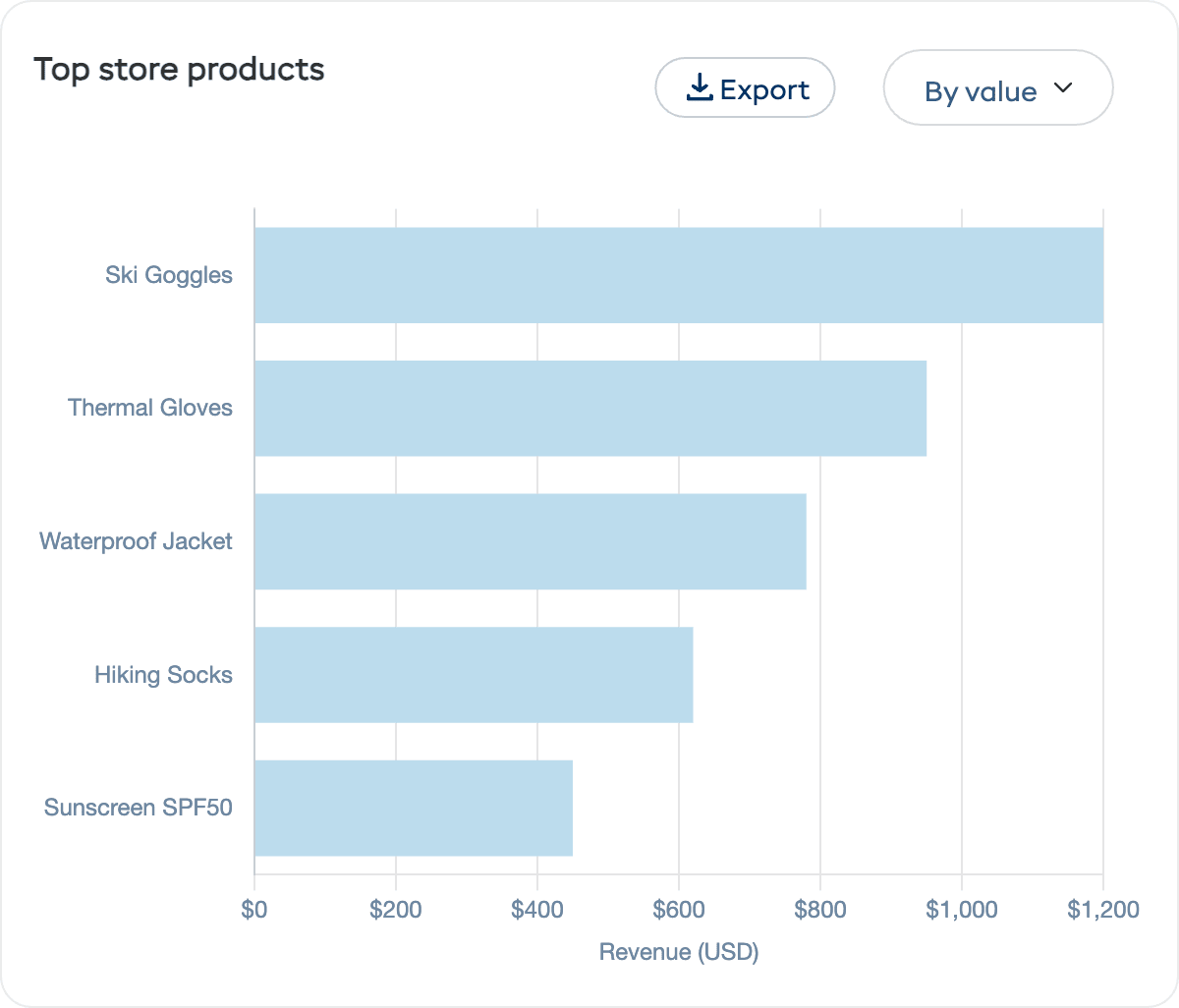Click the Ski Goggles axis label
The image size is (1179, 1008).
168,275
